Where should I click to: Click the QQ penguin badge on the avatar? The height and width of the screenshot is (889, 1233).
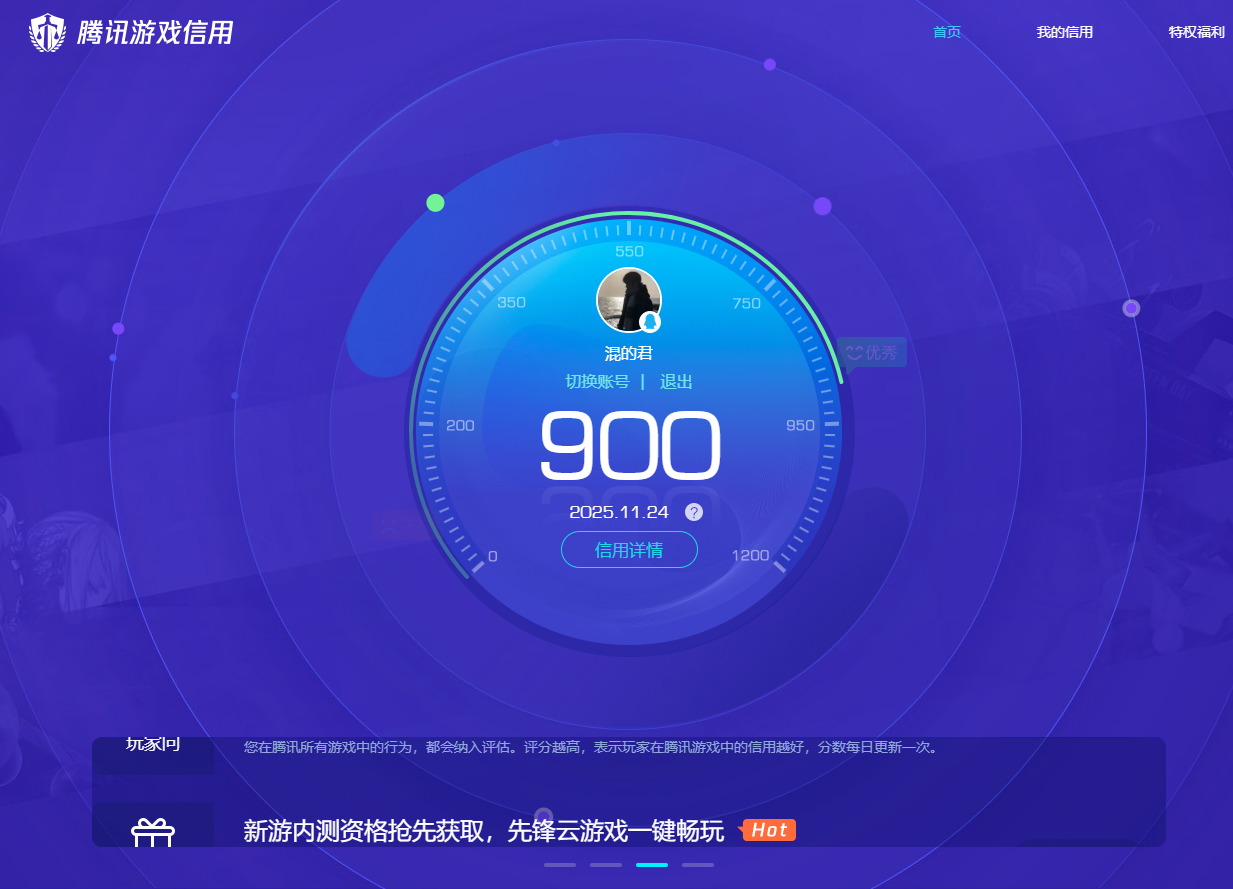coord(650,321)
